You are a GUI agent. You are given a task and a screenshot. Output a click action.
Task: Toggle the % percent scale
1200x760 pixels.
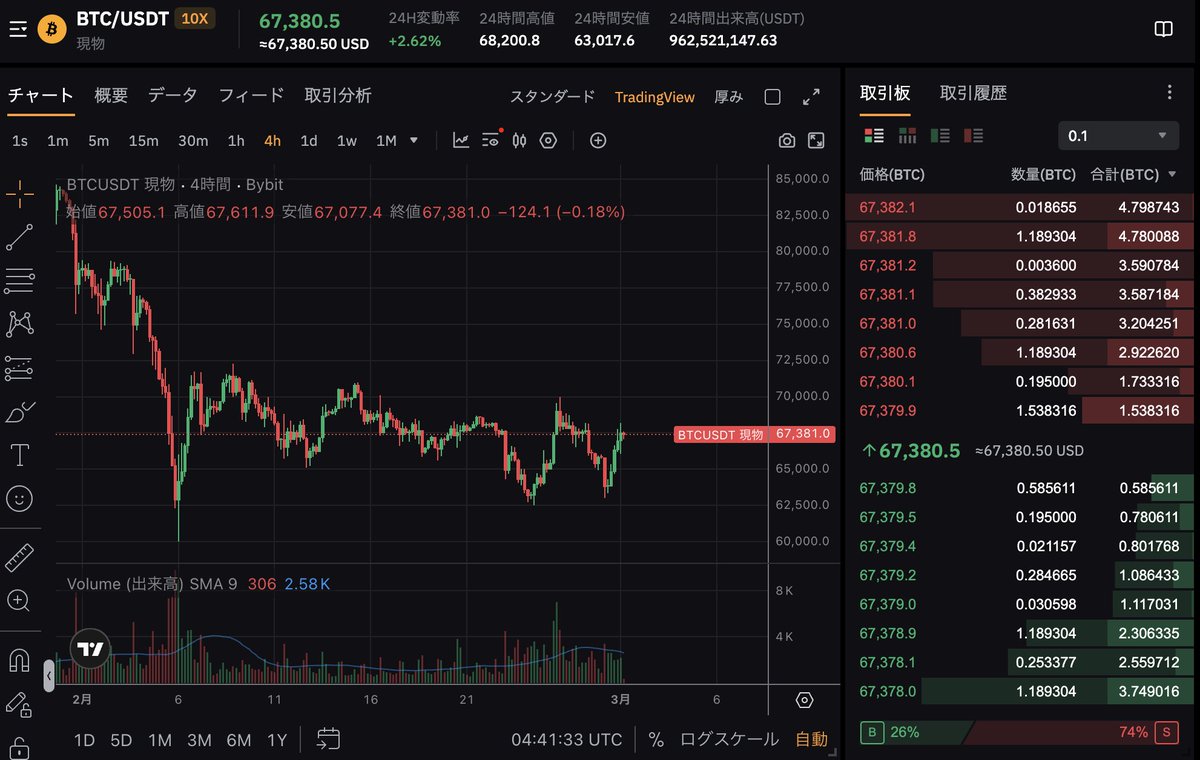click(x=656, y=740)
